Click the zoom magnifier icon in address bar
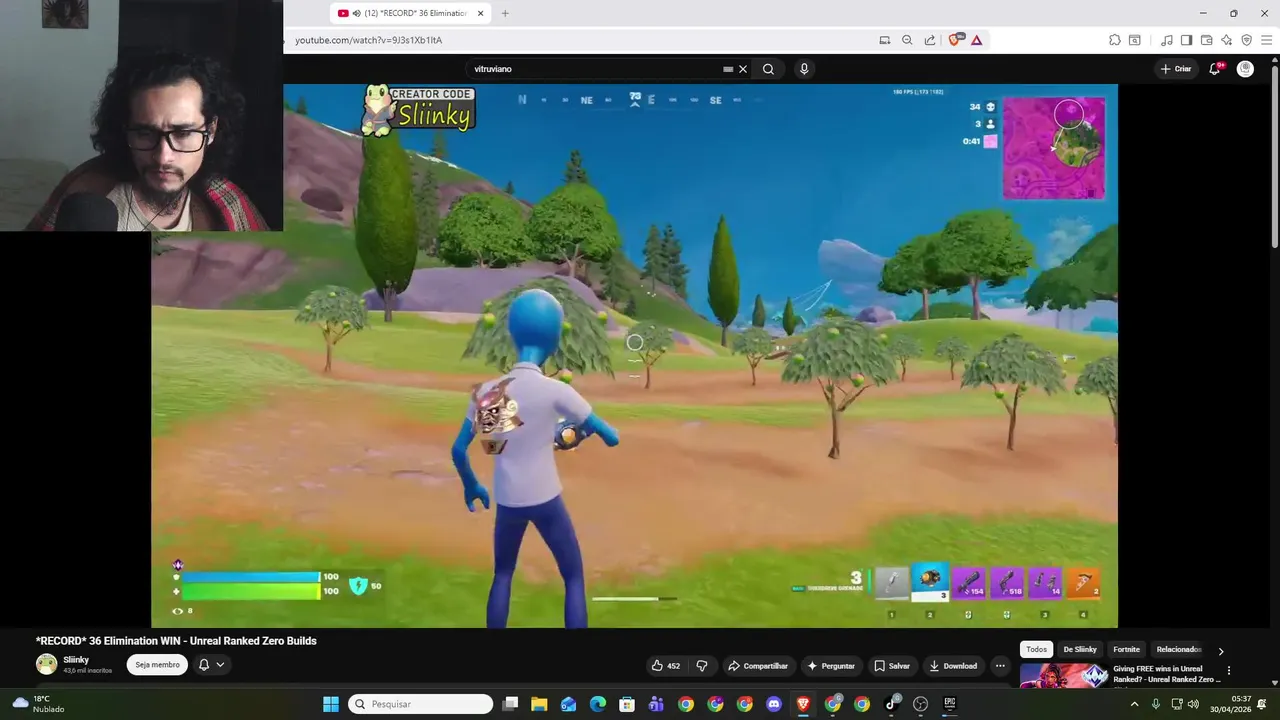Screen dimensions: 1280x720 click(907, 40)
